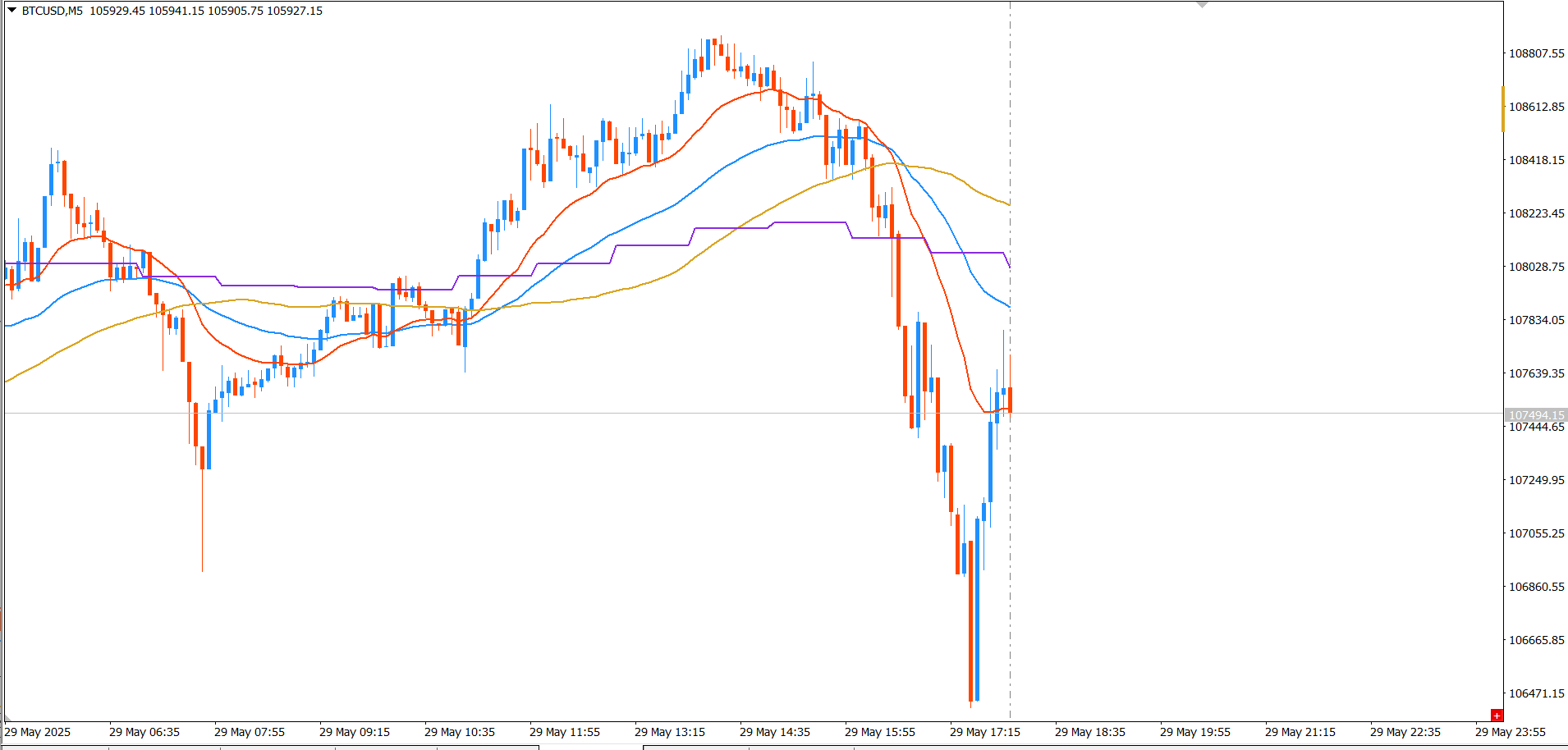Click the 29 May 2025 date label
This screenshot has height=750, width=1568.
[38, 732]
